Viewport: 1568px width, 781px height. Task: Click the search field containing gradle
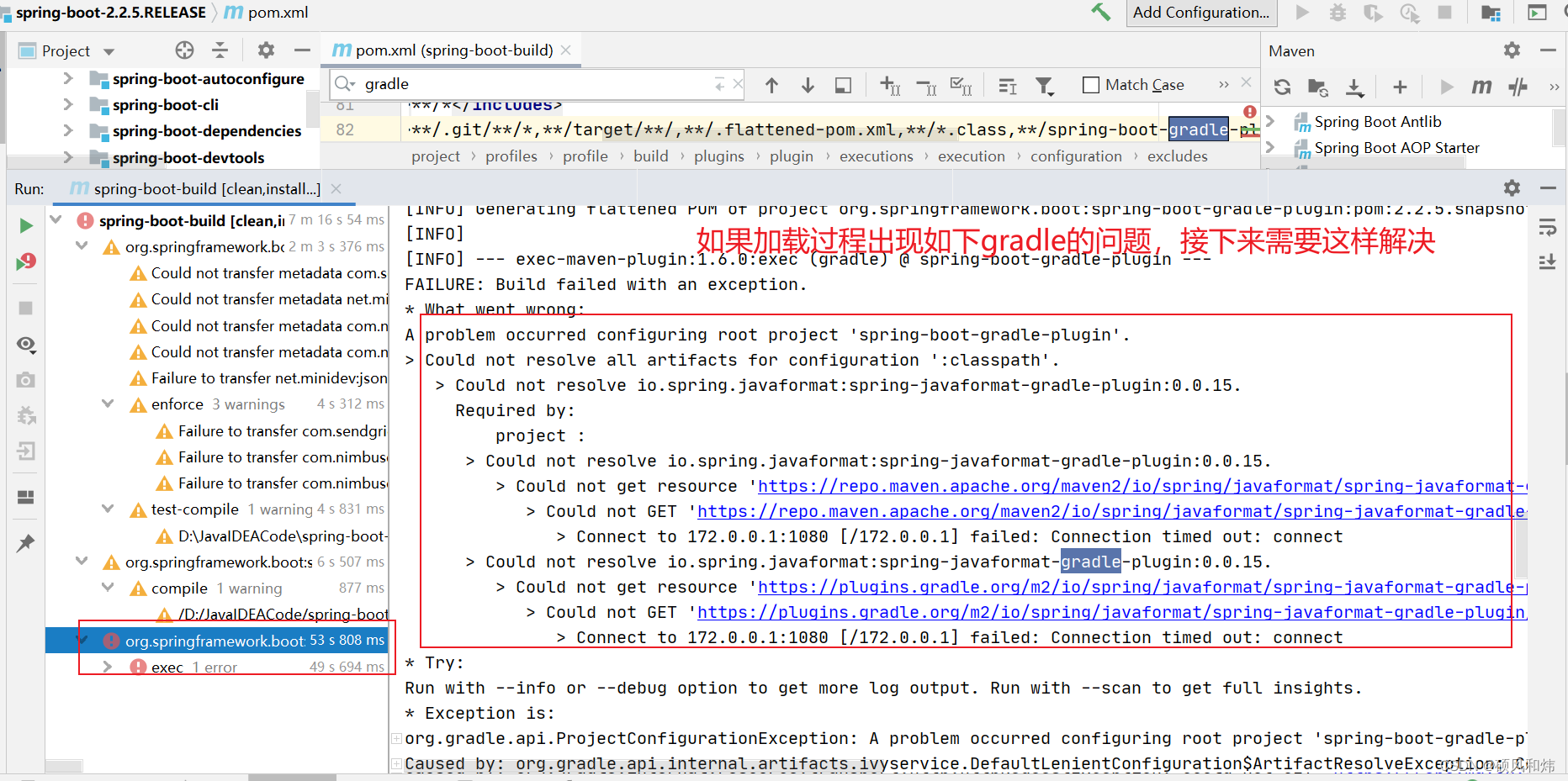538,84
